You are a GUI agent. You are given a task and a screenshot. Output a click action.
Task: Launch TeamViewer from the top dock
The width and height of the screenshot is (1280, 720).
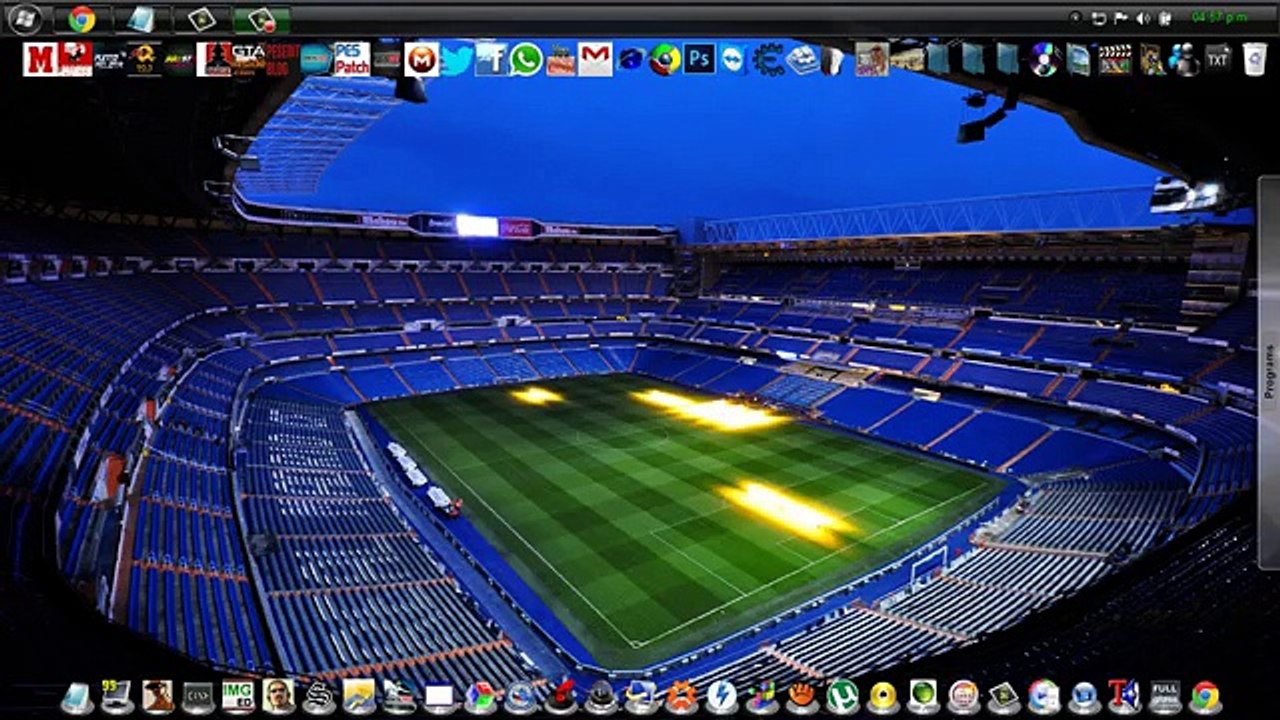[x=733, y=59]
